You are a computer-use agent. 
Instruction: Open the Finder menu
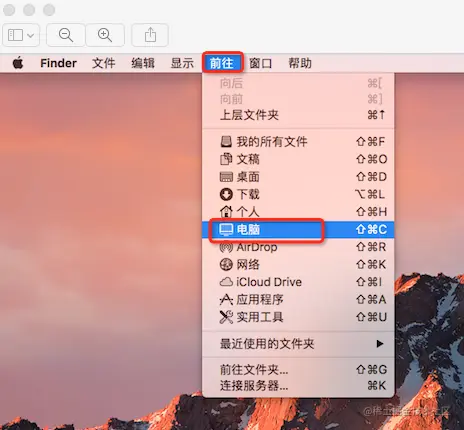tap(58, 63)
